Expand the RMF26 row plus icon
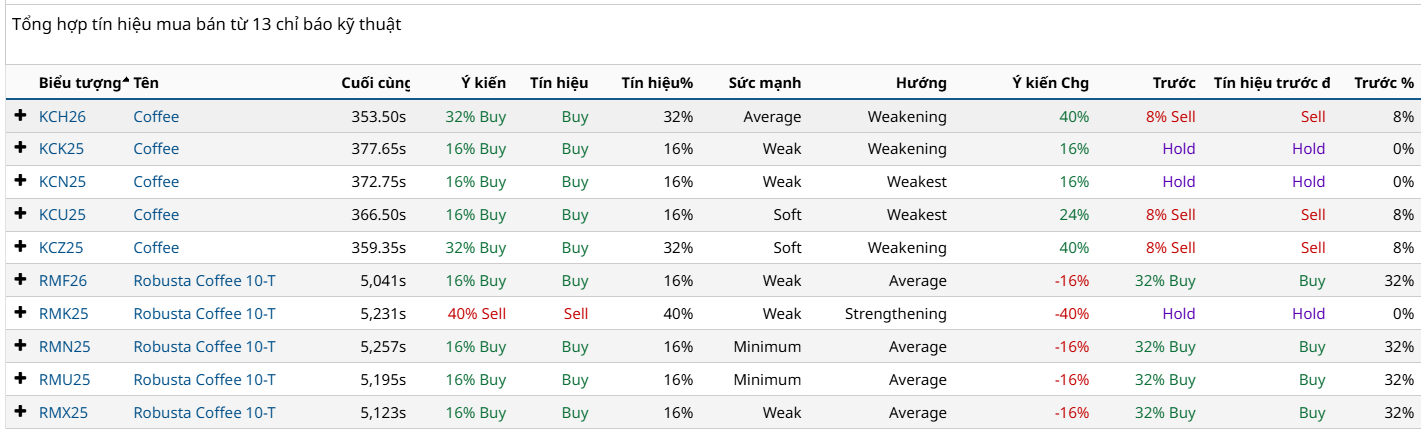Viewport: 1421px width, 431px height. coord(20,280)
